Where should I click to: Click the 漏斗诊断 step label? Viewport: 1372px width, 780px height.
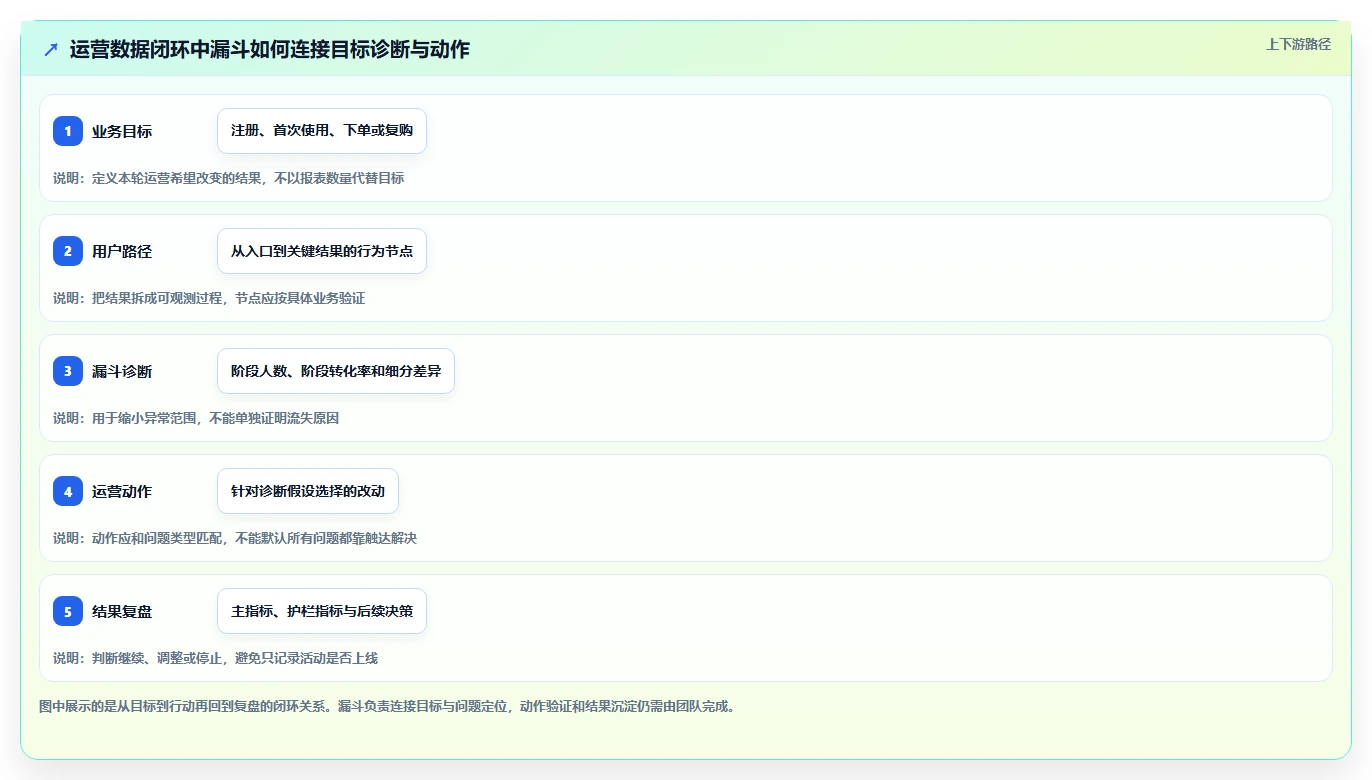coord(122,371)
